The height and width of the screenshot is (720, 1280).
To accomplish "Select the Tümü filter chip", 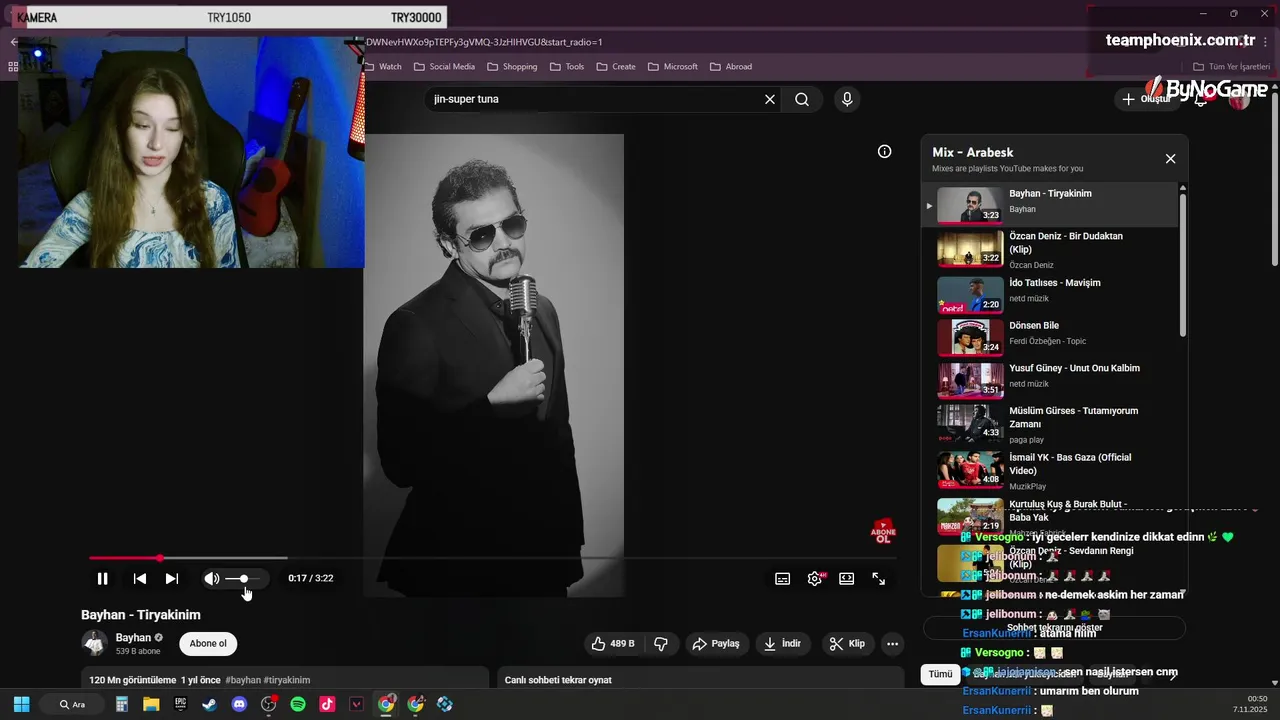I will click(941, 674).
